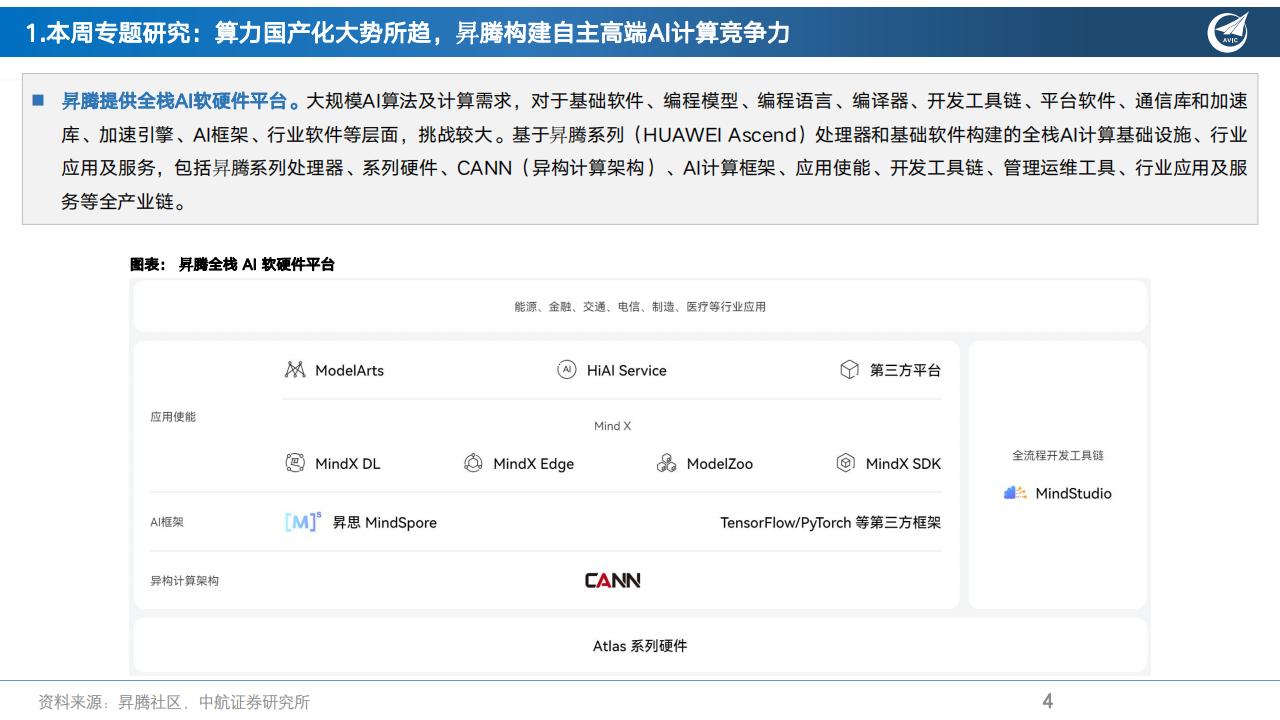This screenshot has width=1280, height=720.
Task: Click the ModelArts icon
Action: (x=295, y=370)
